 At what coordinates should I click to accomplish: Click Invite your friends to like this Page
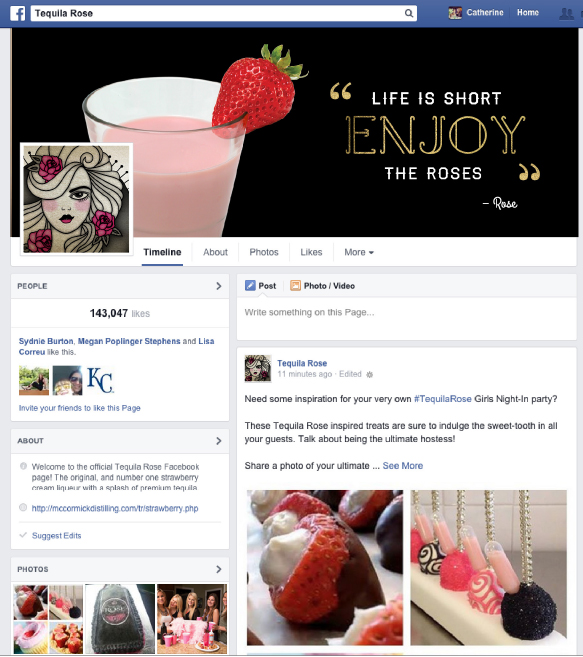(x=80, y=408)
